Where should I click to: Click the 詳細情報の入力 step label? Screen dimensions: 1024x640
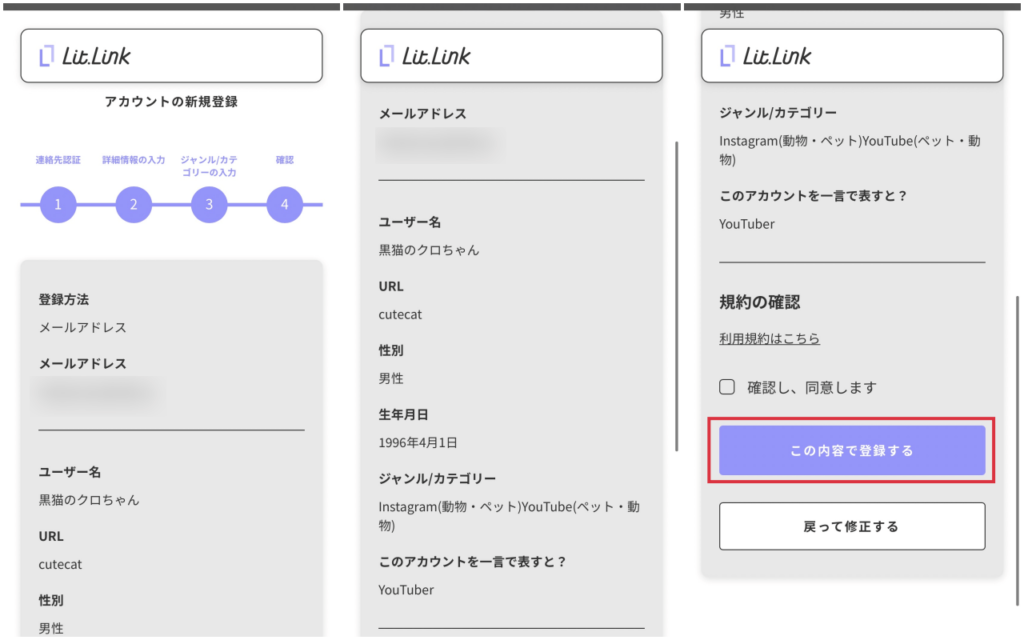pyautogui.click(x=133, y=160)
